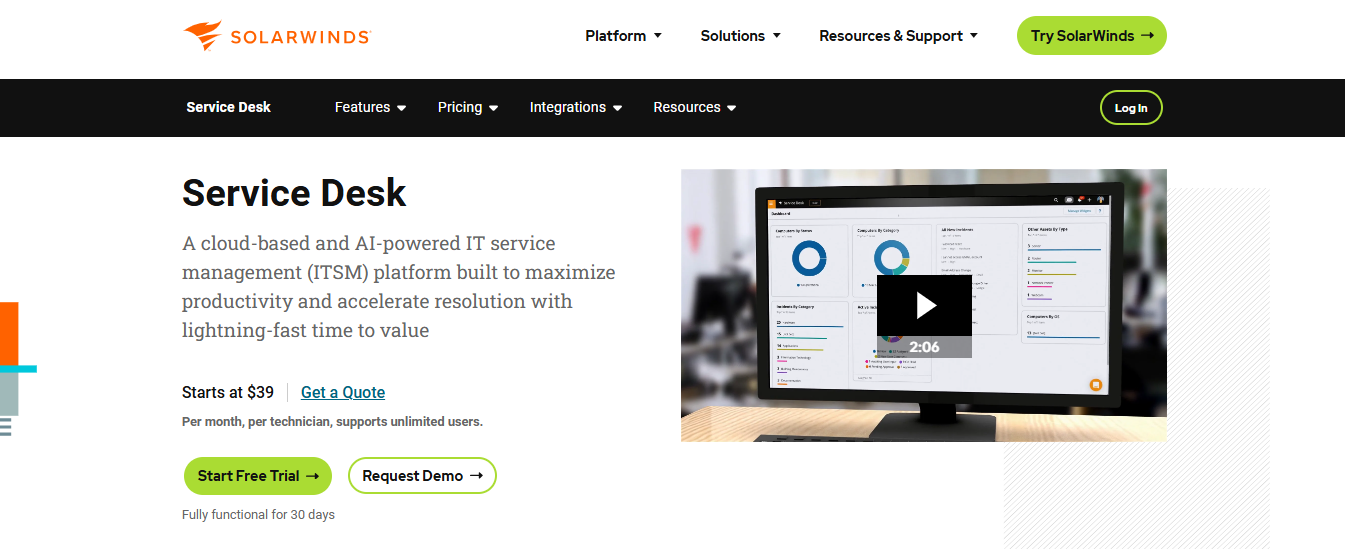The height and width of the screenshot is (549, 1345).
Task: Expand the Features submenu
Action: (370, 107)
